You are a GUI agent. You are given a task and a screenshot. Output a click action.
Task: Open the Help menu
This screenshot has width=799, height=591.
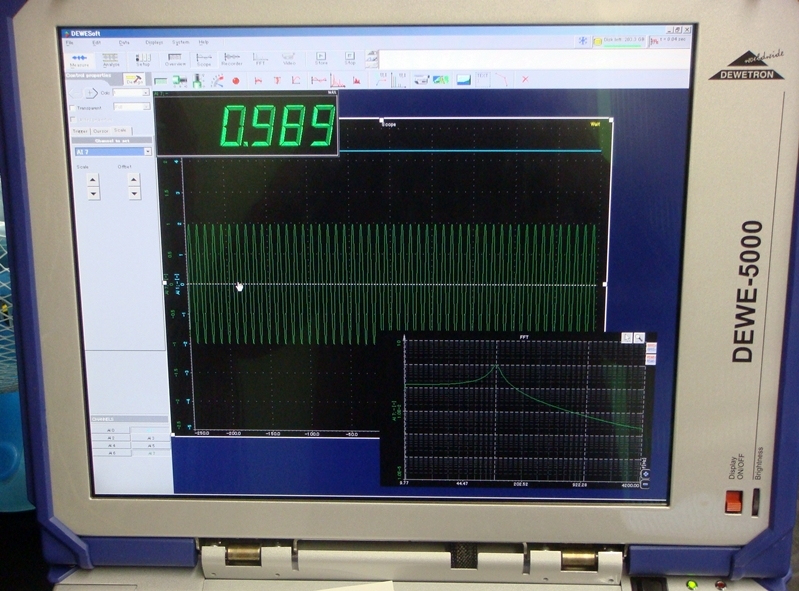point(203,42)
